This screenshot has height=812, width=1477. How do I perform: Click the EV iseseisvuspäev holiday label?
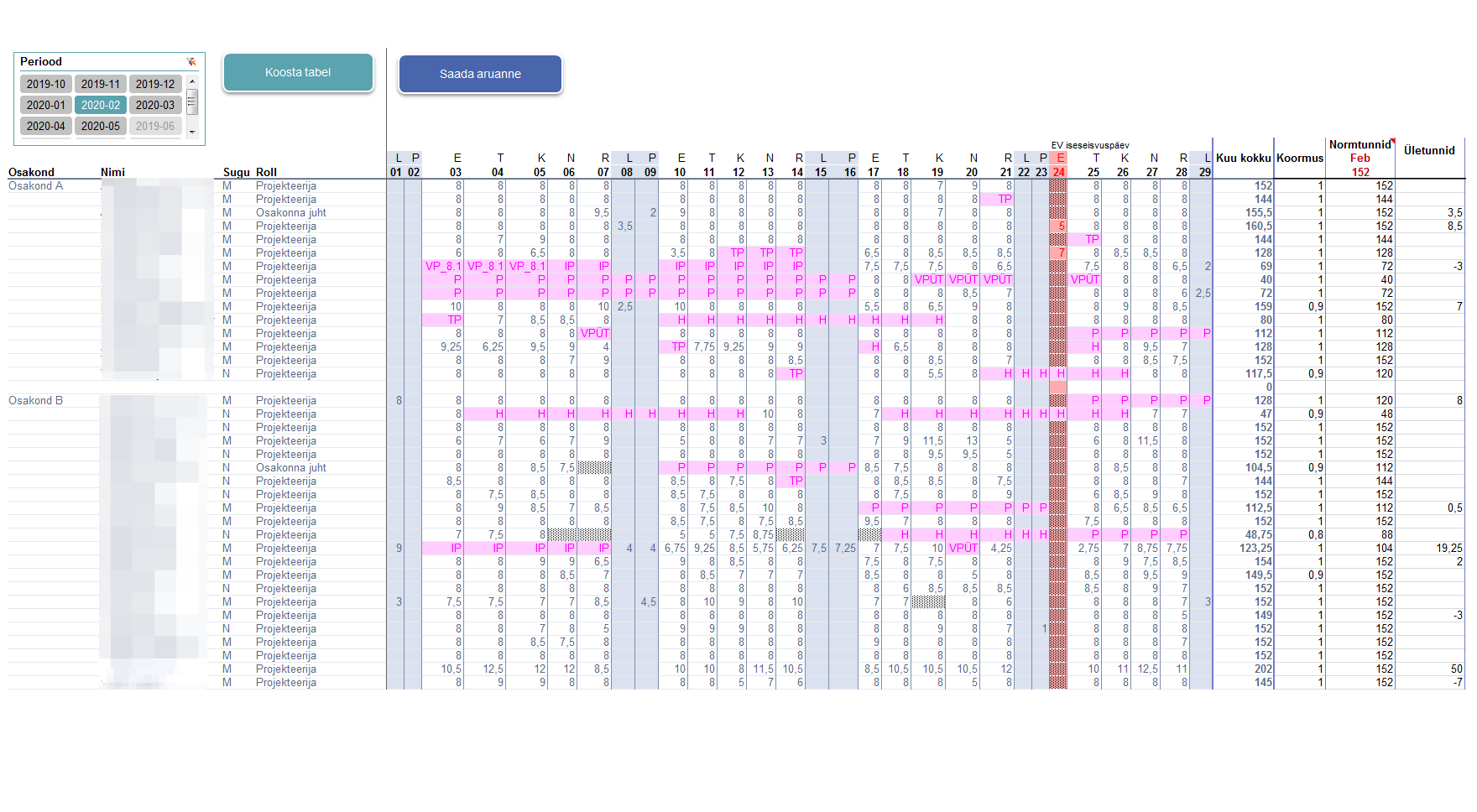pyautogui.click(x=1089, y=145)
